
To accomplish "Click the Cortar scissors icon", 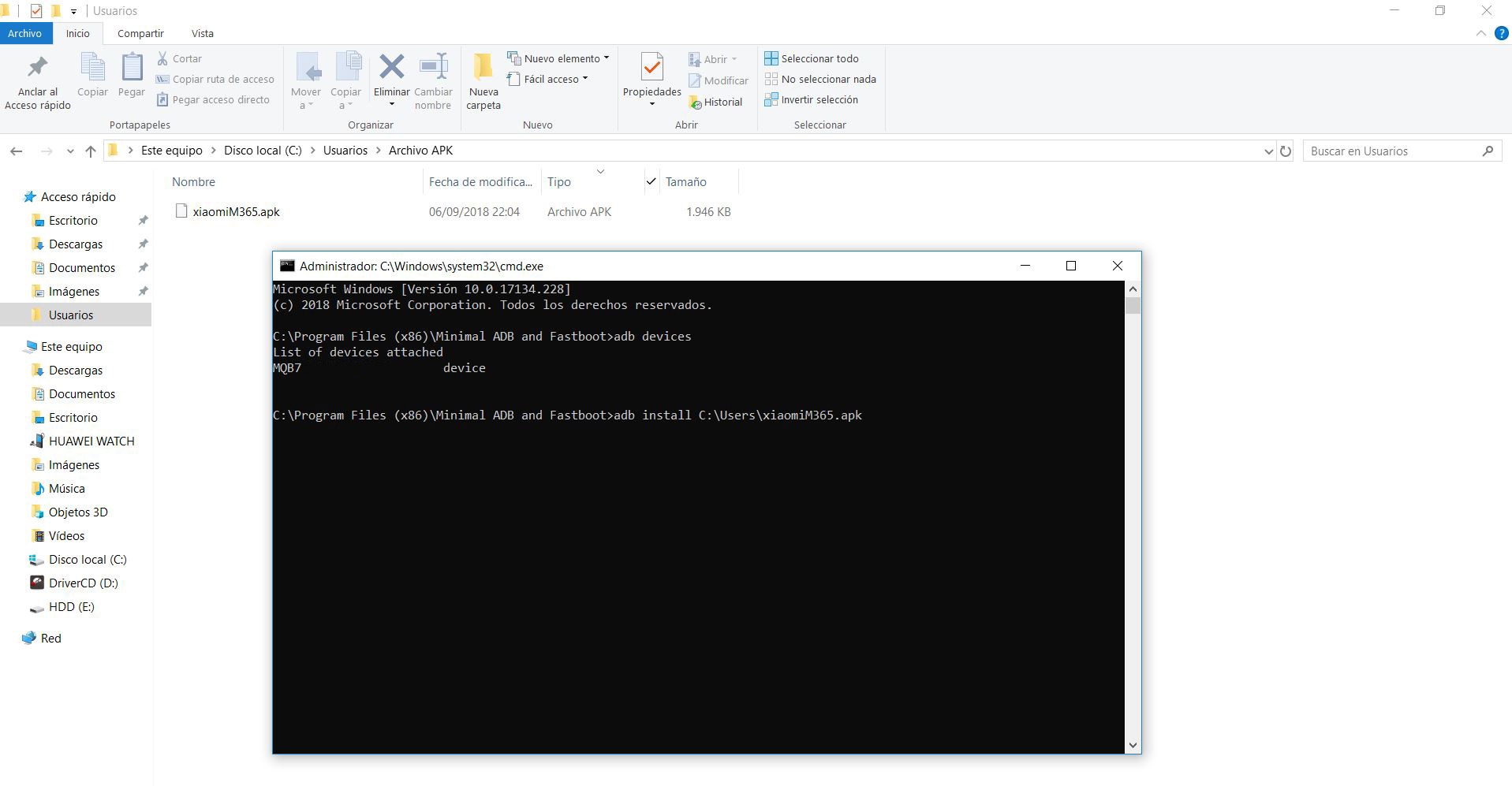I will (162, 58).
